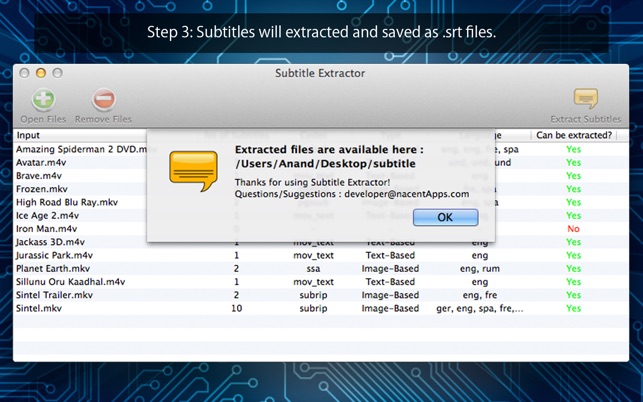Click the Extract Subtitles speech bubble icon
The width and height of the screenshot is (643, 402).
click(x=586, y=98)
